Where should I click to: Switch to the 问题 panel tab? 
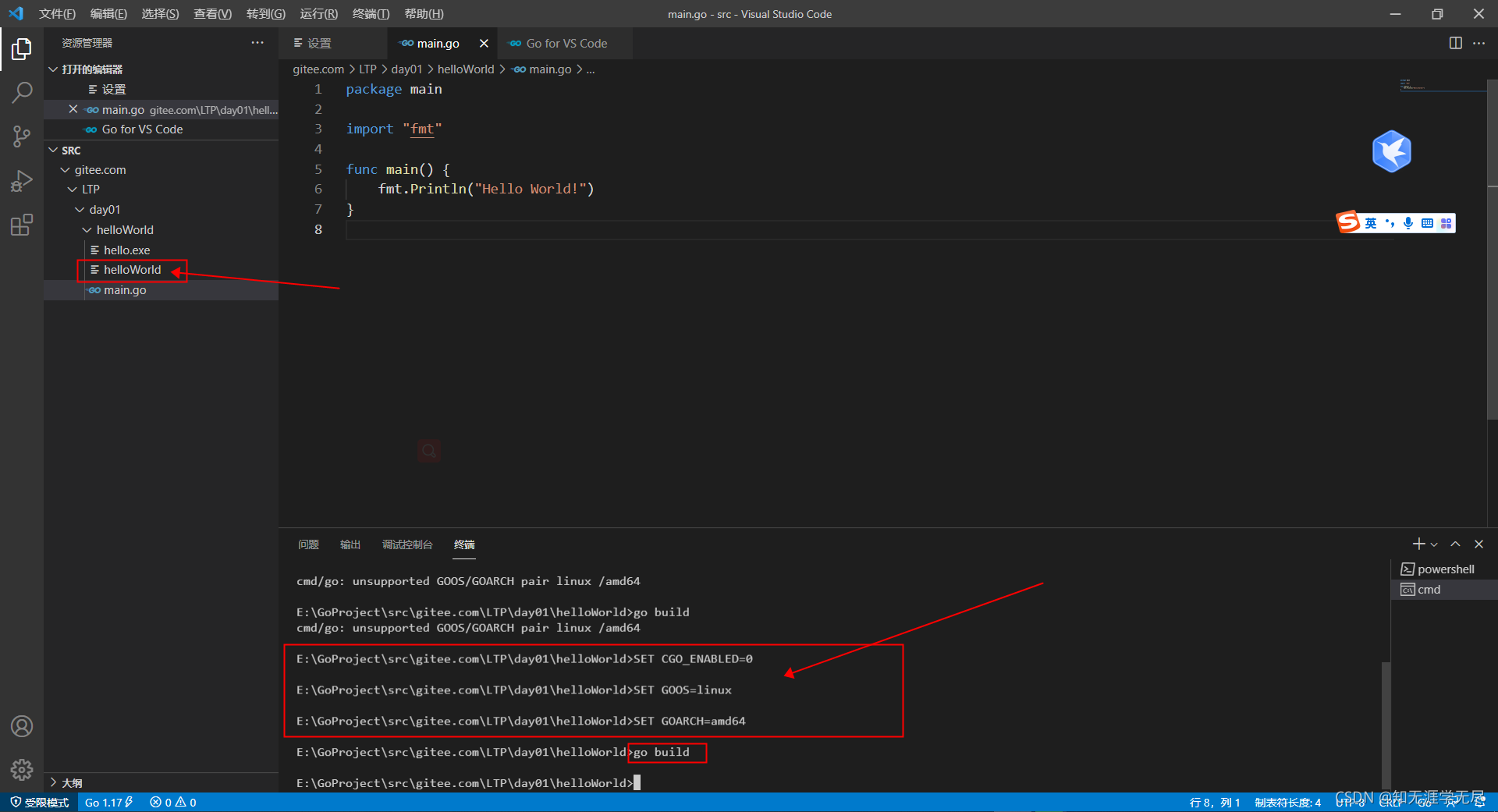pos(308,544)
